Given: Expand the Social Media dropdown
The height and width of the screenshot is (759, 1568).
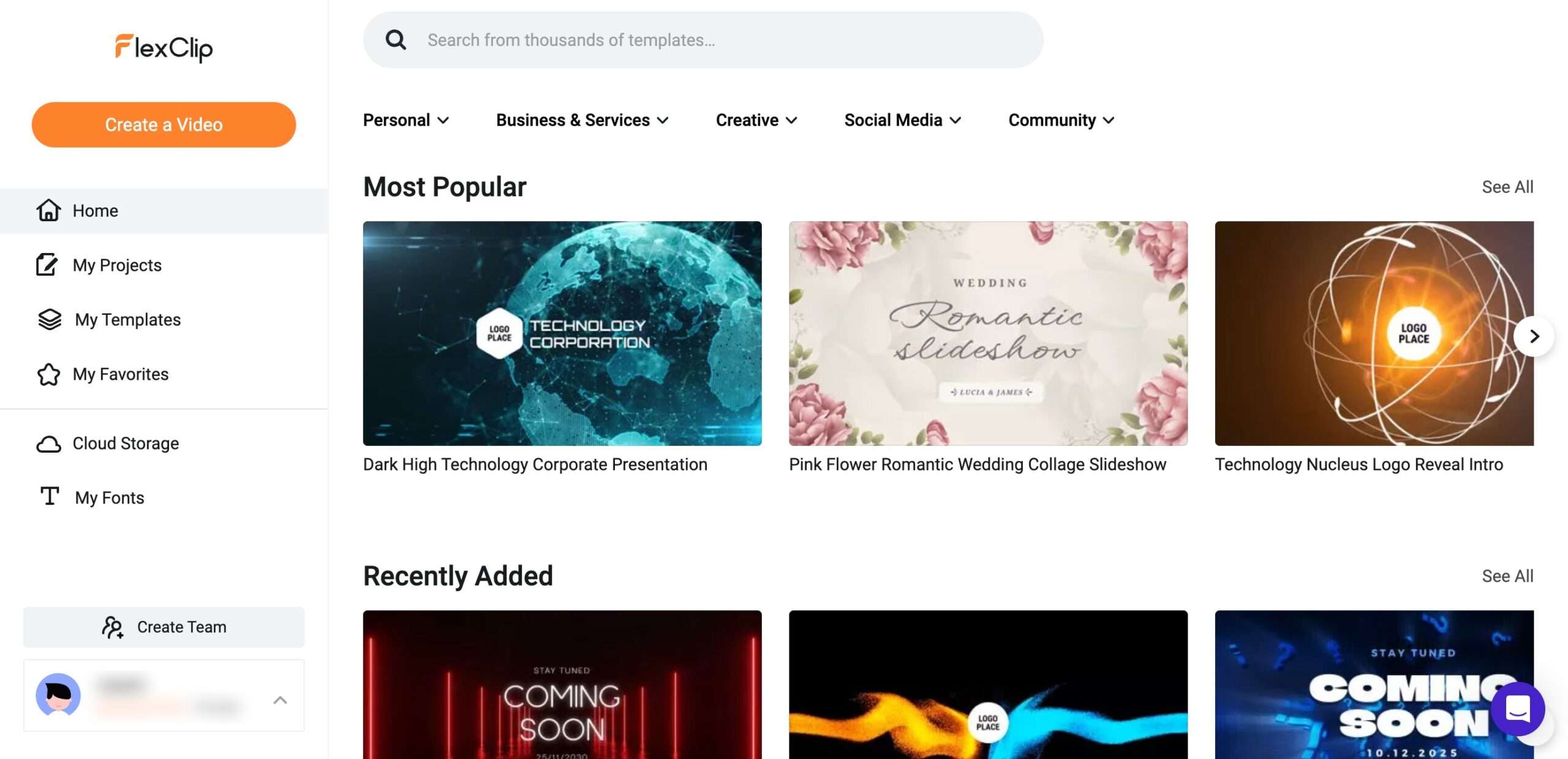Looking at the screenshot, I should point(902,120).
